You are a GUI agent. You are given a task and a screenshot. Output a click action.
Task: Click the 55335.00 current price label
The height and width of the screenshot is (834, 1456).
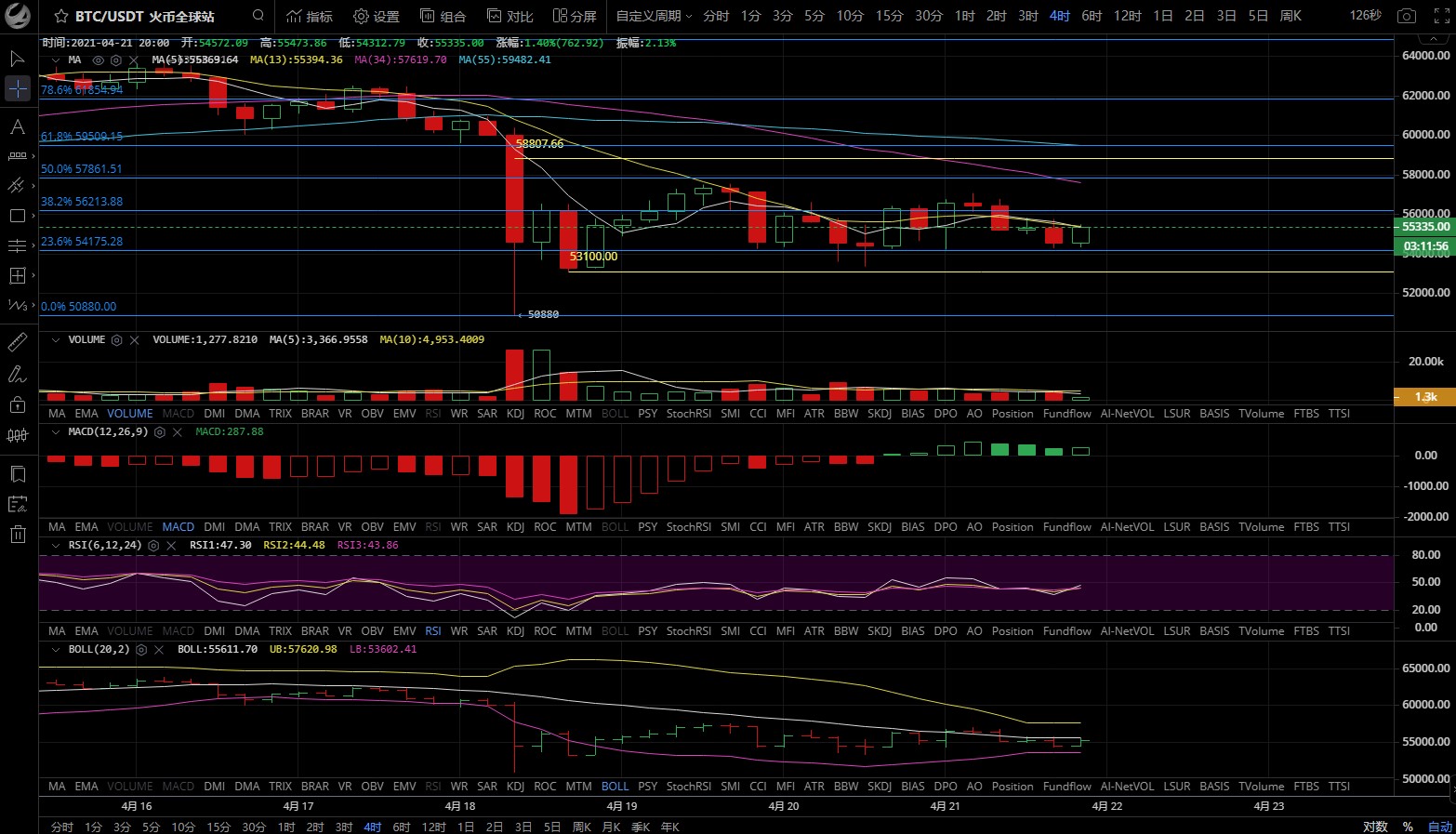pyautogui.click(x=1425, y=227)
